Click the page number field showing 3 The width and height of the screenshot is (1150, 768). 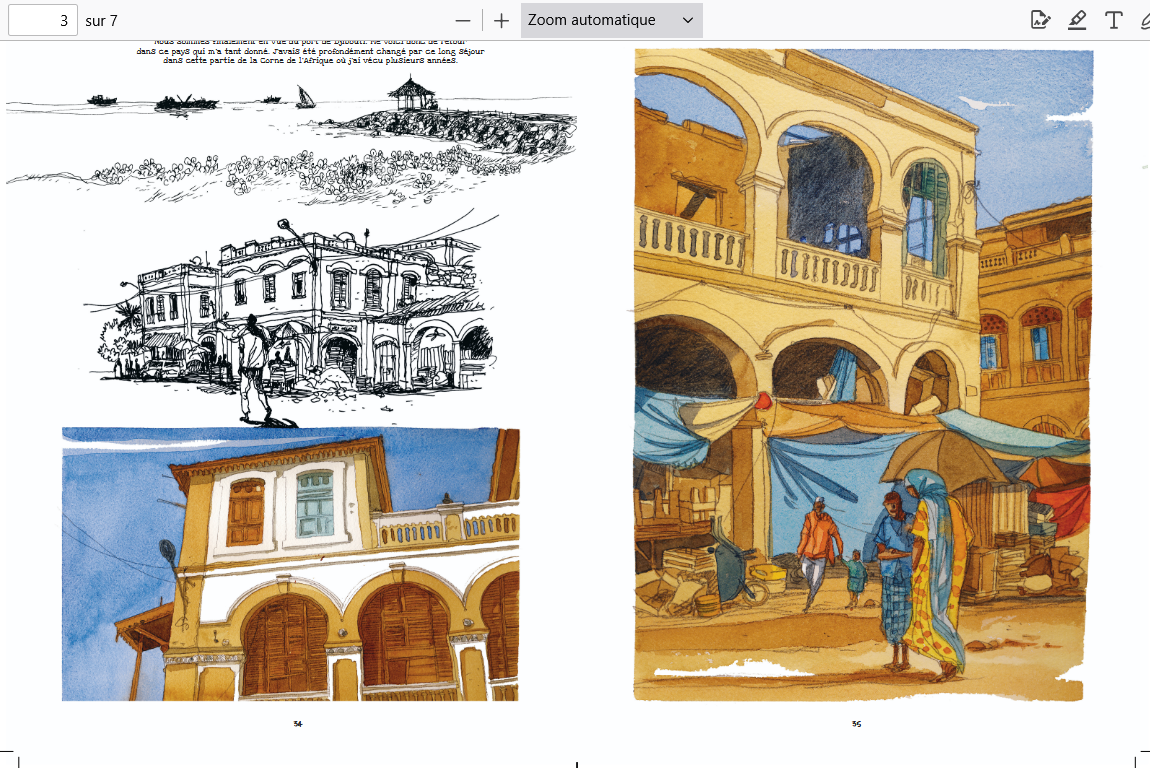pos(43,20)
